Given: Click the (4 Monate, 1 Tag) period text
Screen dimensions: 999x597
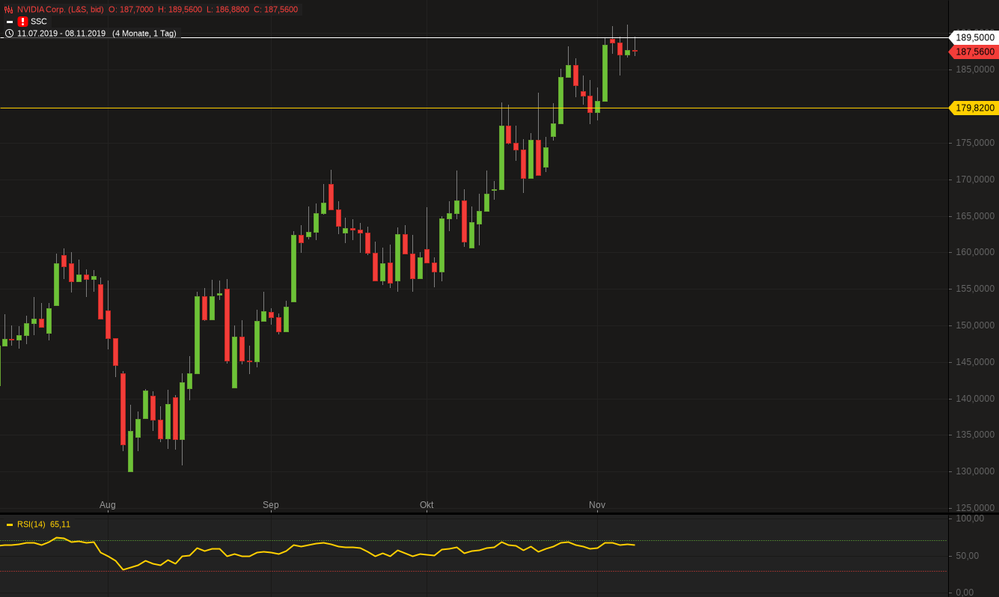Looking at the screenshot, I should [143, 33].
